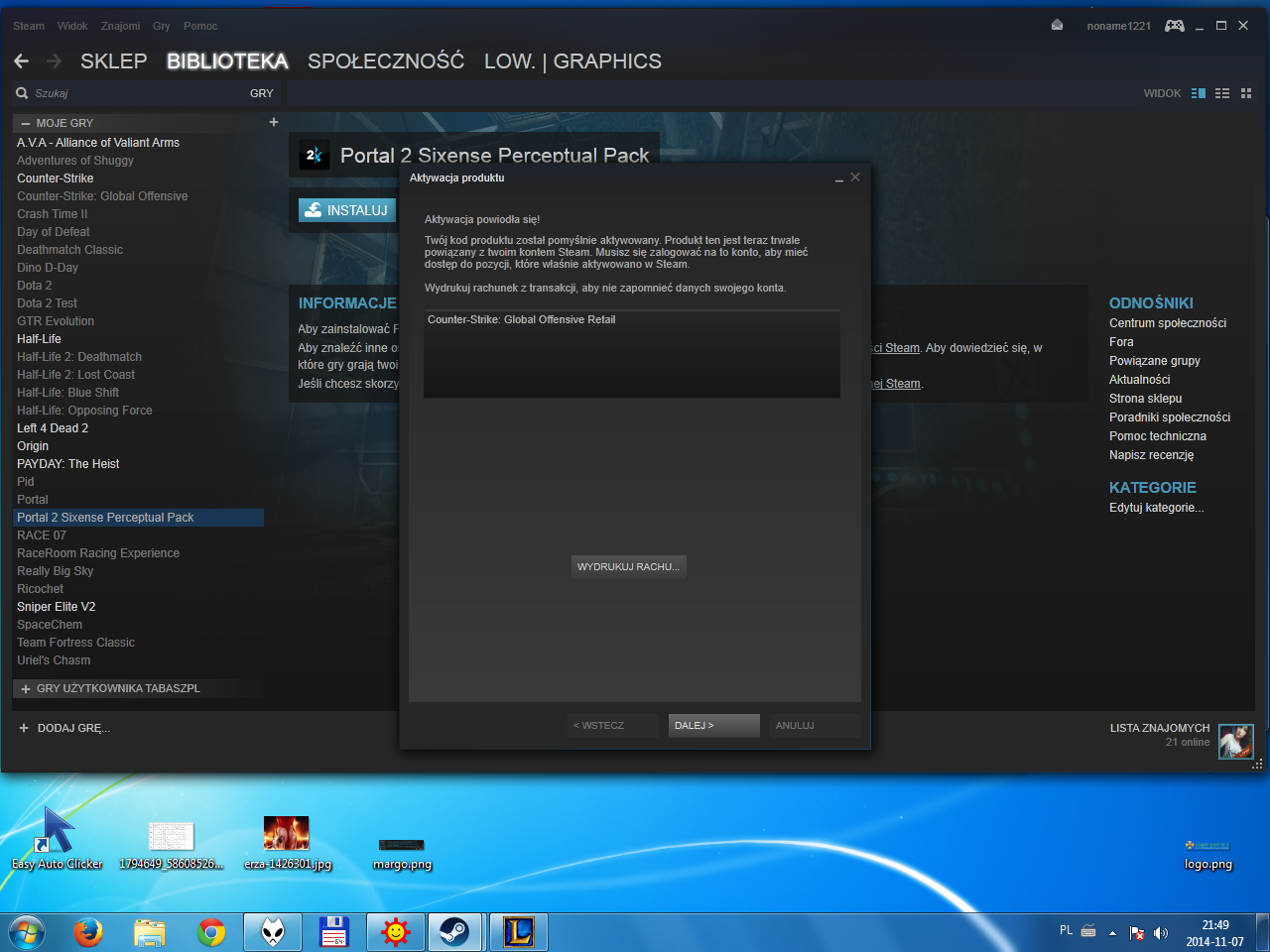Switch to Steam in the taskbar
This screenshot has width=1270, height=952.
[455, 932]
